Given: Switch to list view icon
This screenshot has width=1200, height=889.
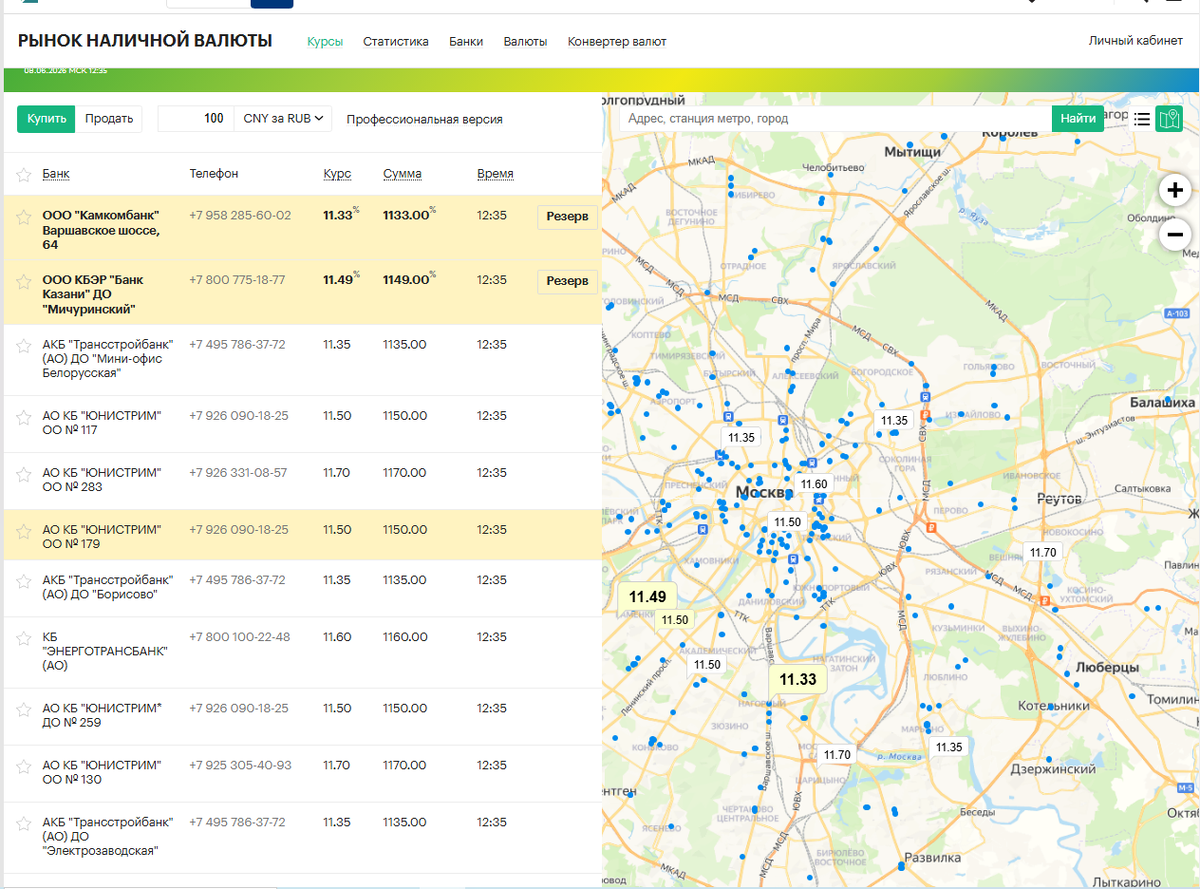Looking at the screenshot, I should click(x=1141, y=119).
